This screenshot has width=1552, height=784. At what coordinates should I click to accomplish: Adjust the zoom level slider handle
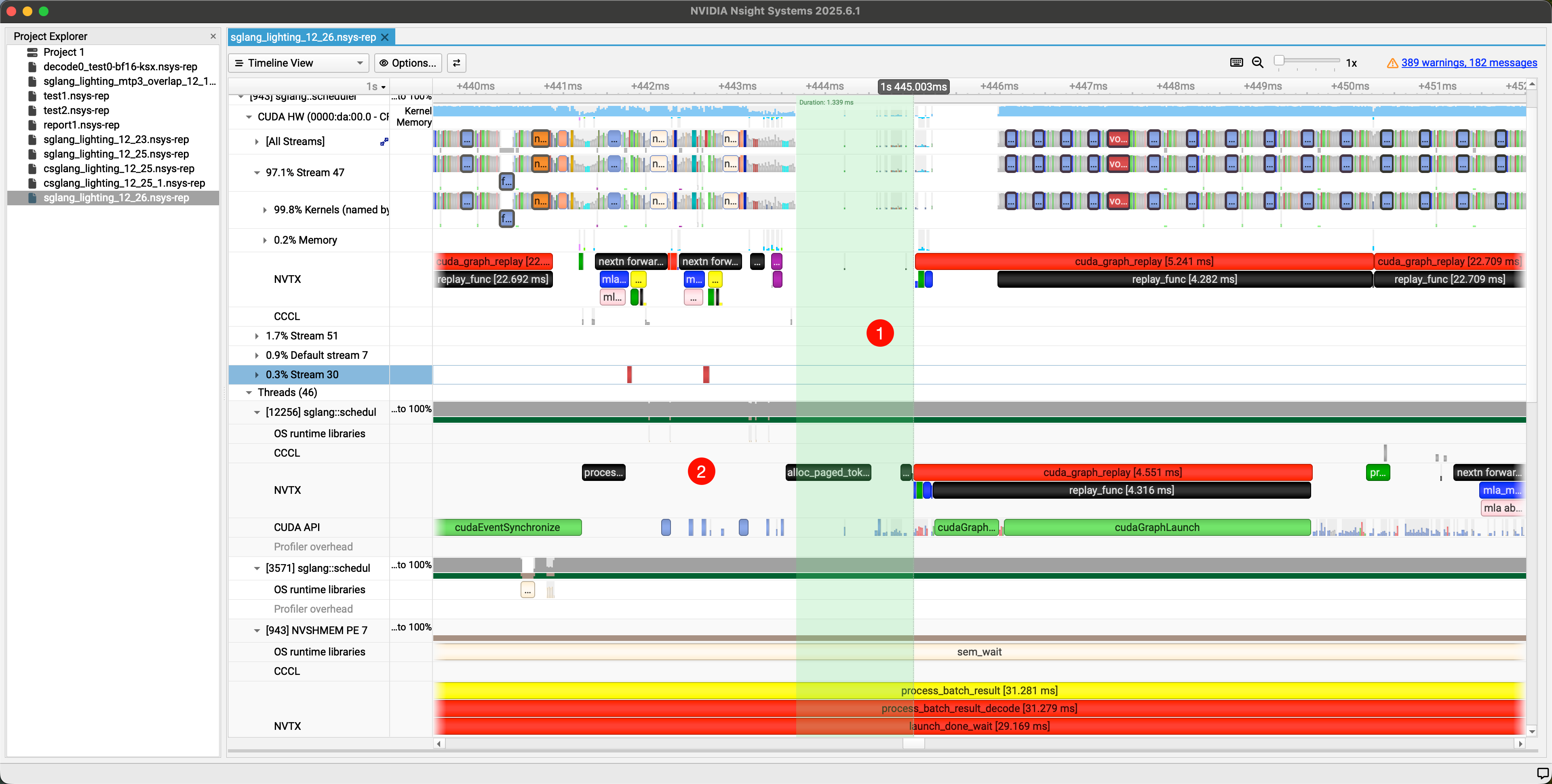(1279, 61)
